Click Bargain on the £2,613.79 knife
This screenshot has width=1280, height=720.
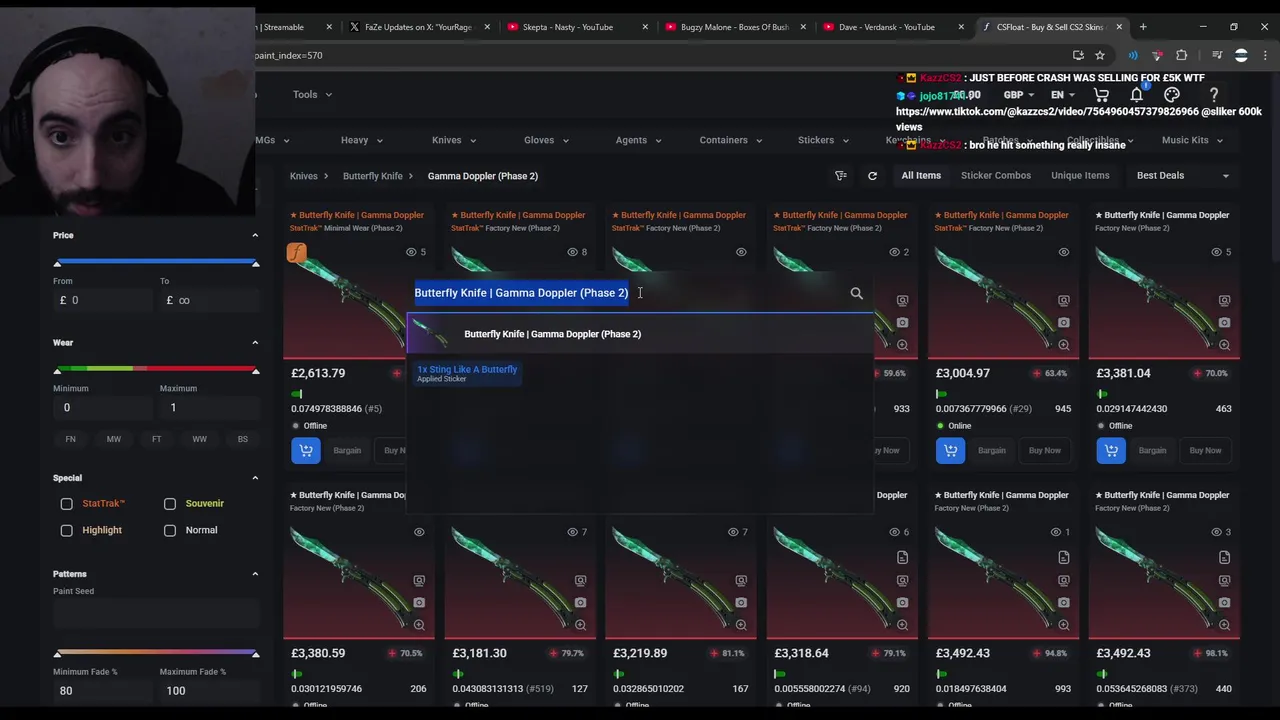[347, 451]
